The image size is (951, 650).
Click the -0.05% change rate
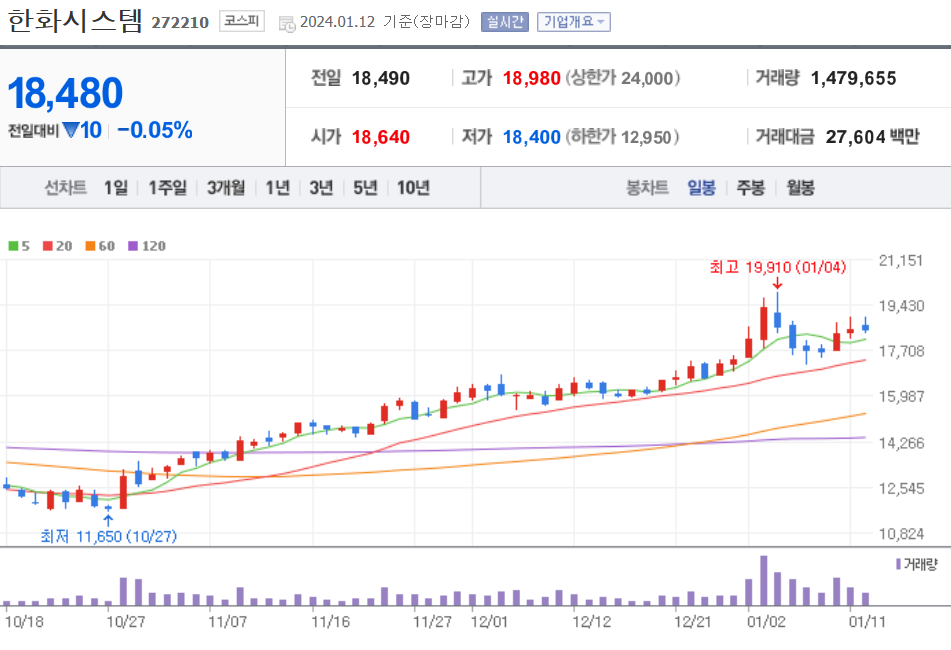(x=155, y=130)
